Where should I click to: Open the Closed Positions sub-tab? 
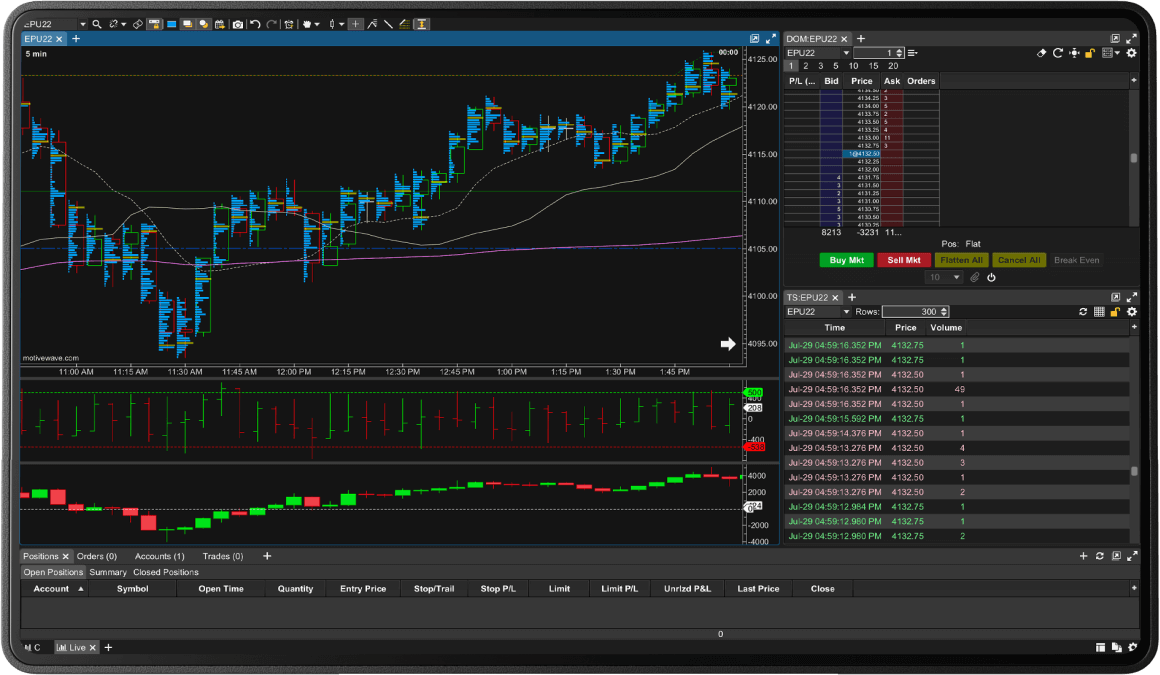coord(166,572)
